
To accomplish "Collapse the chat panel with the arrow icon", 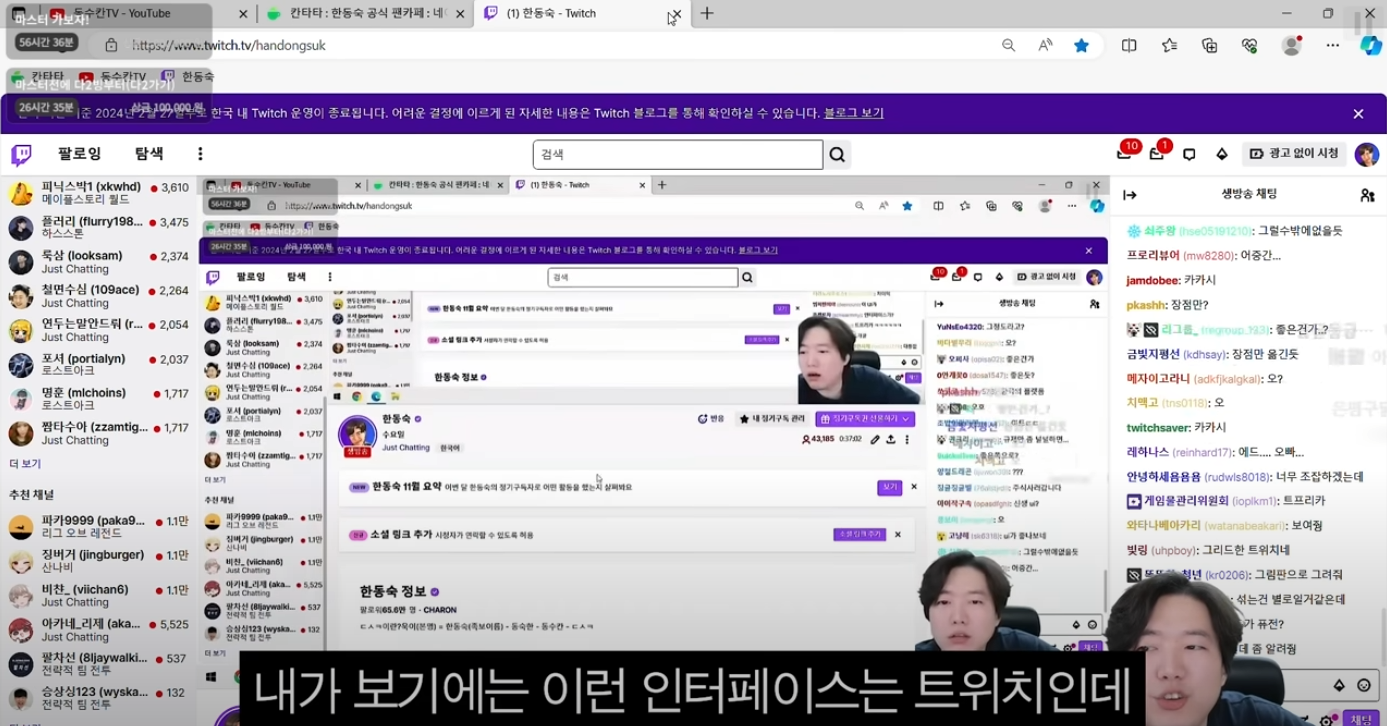I will point(1130,195).
